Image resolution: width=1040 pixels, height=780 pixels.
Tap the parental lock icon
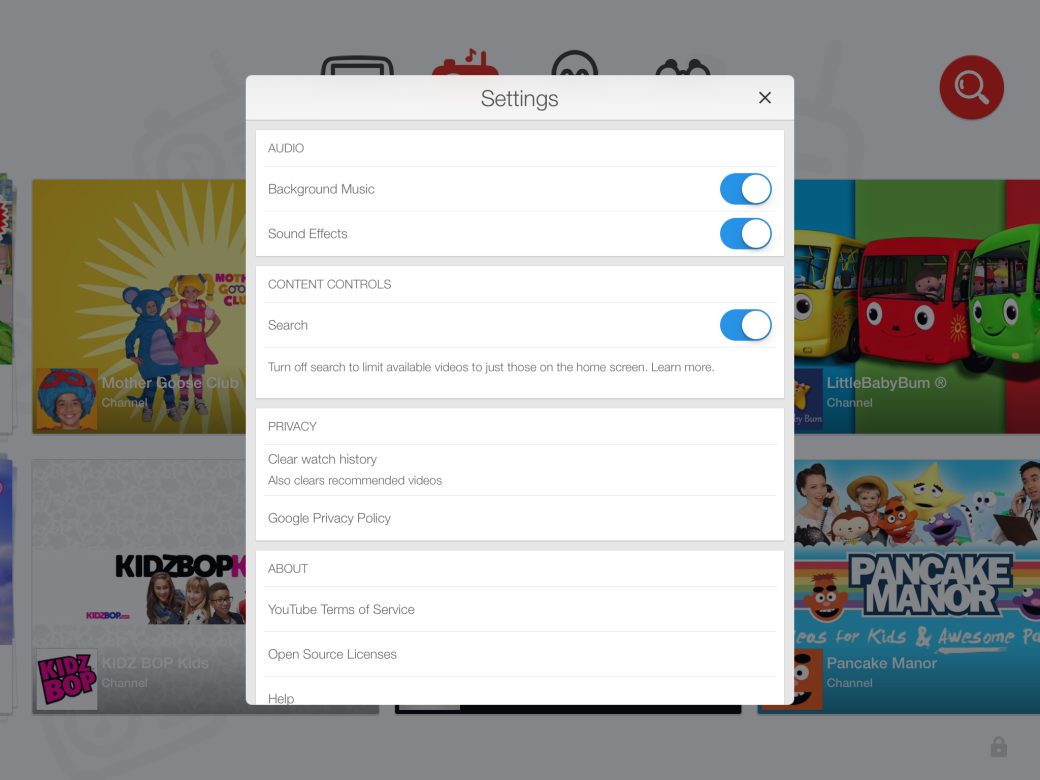[998, 747]
